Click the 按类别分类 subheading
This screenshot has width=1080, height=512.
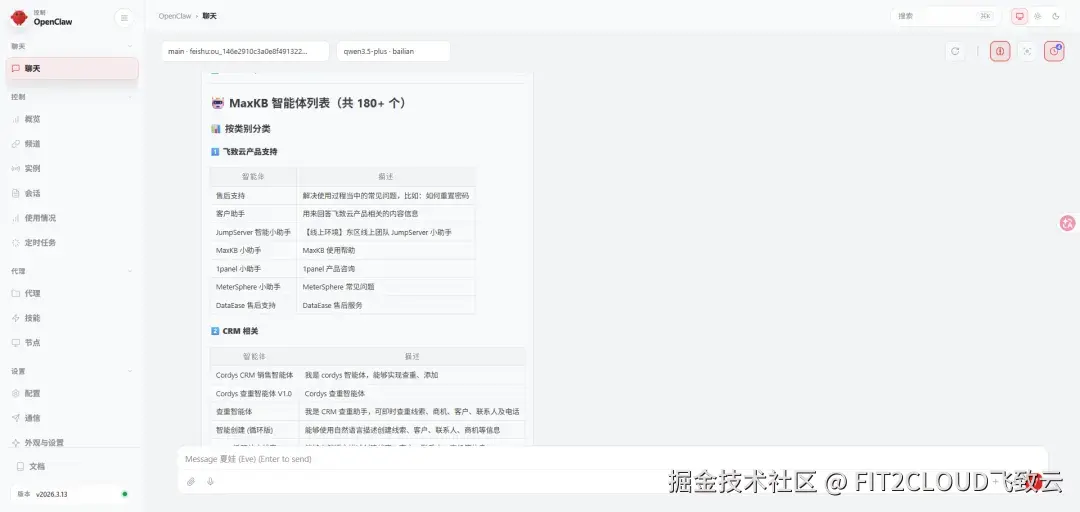[241, 128]
